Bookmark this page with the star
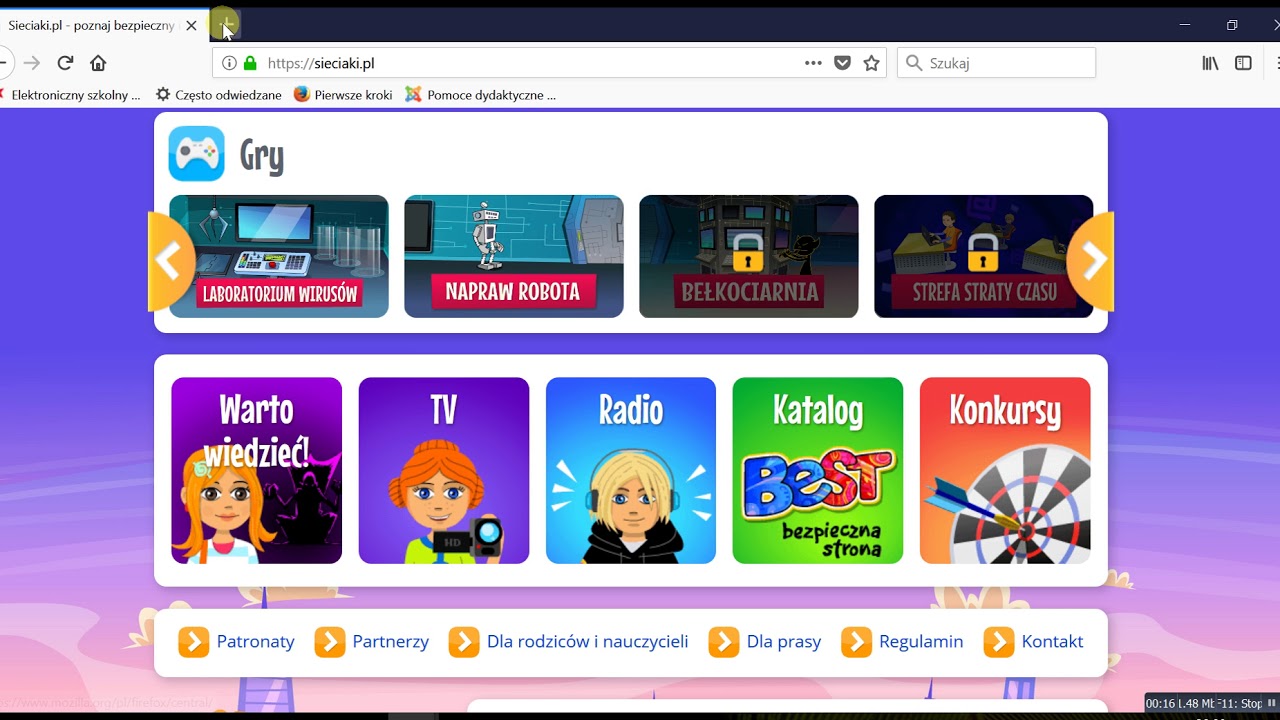 871,63
